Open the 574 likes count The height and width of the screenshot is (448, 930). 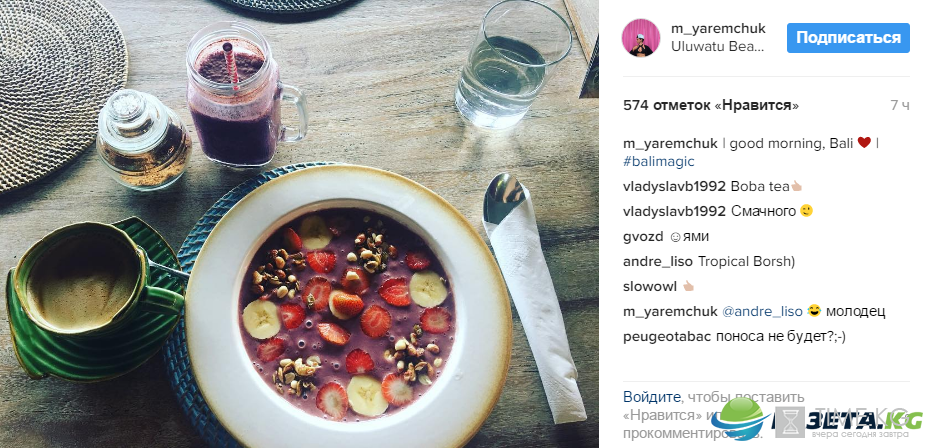(x=711, y=106)
